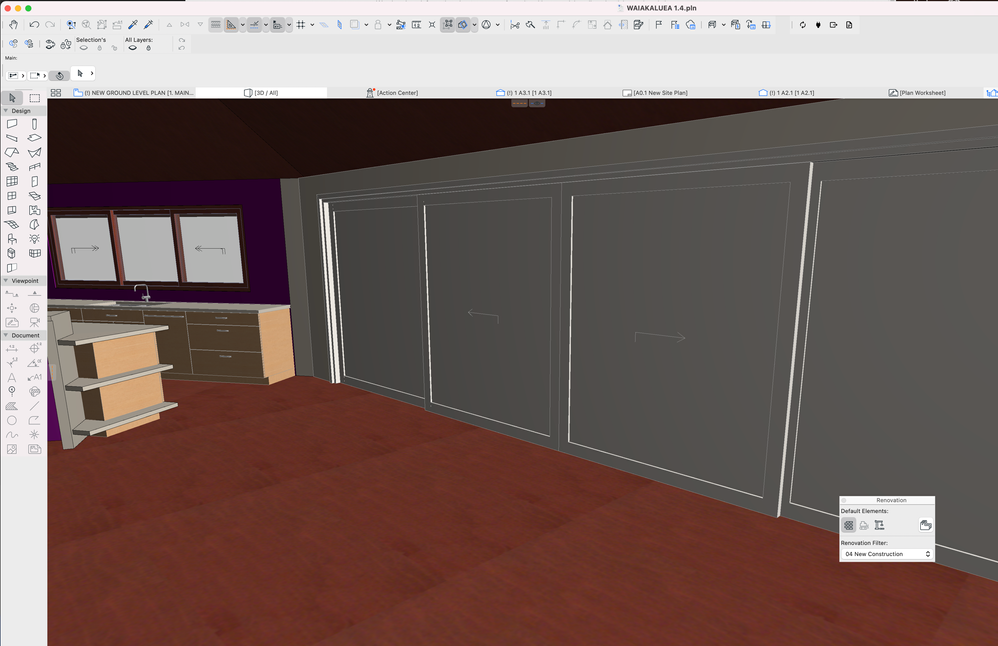
Task: Toggle grid snap on or off
Action: pos(300,25)
